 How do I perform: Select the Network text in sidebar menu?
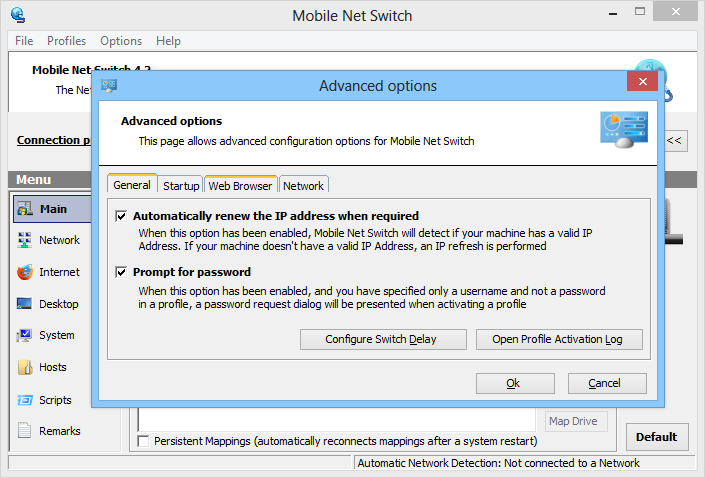[59, 240]
